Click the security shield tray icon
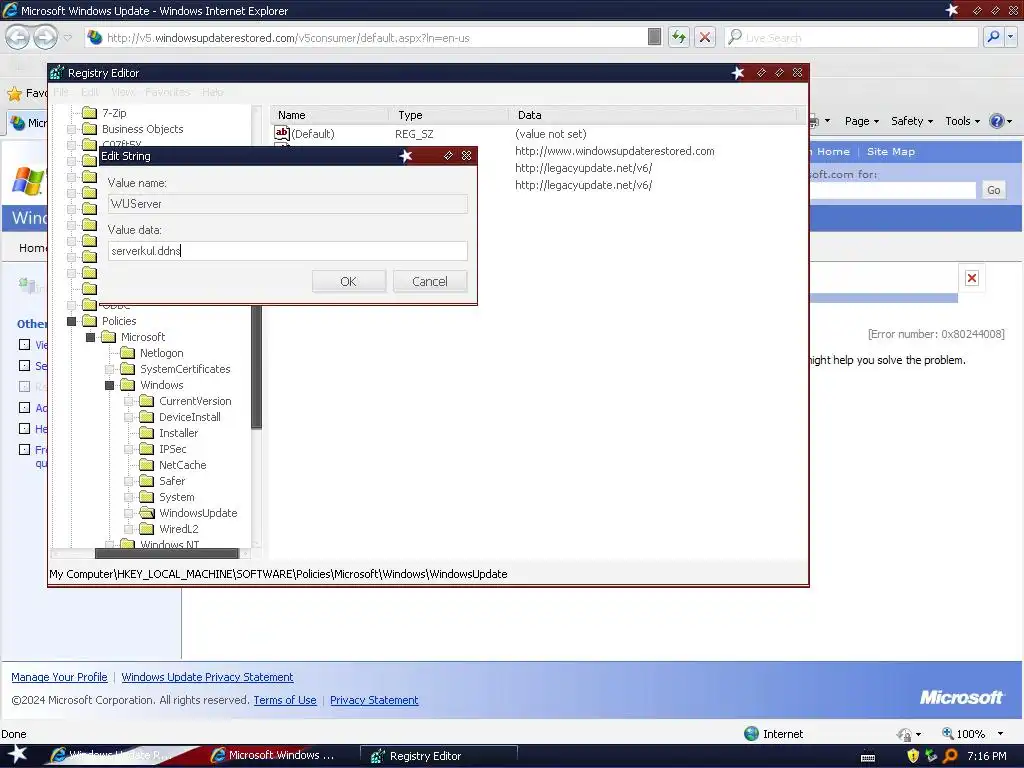This screenshot has width=1024, height=768. (913, 756)
